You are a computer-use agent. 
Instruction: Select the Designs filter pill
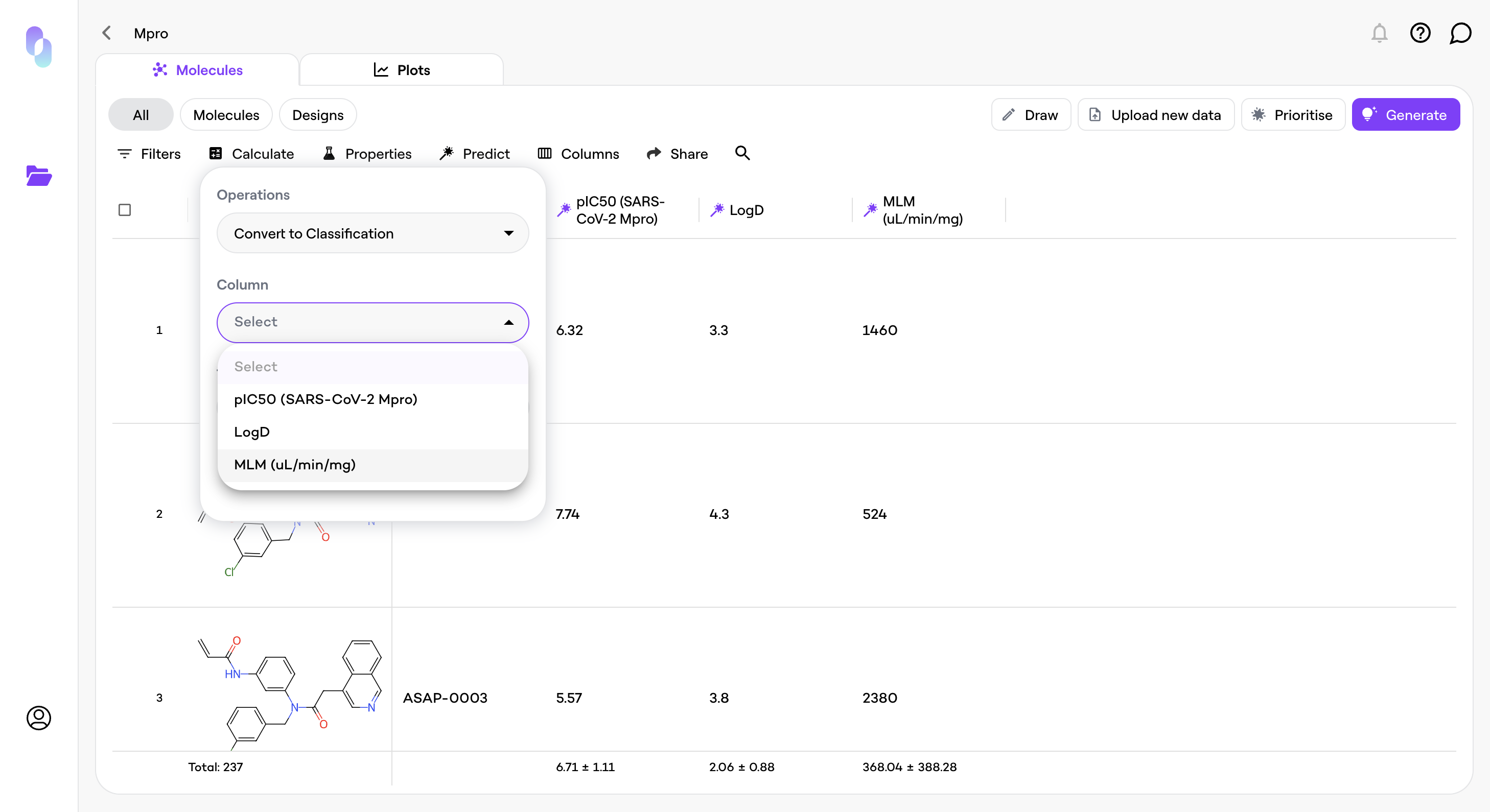(317, 115)
